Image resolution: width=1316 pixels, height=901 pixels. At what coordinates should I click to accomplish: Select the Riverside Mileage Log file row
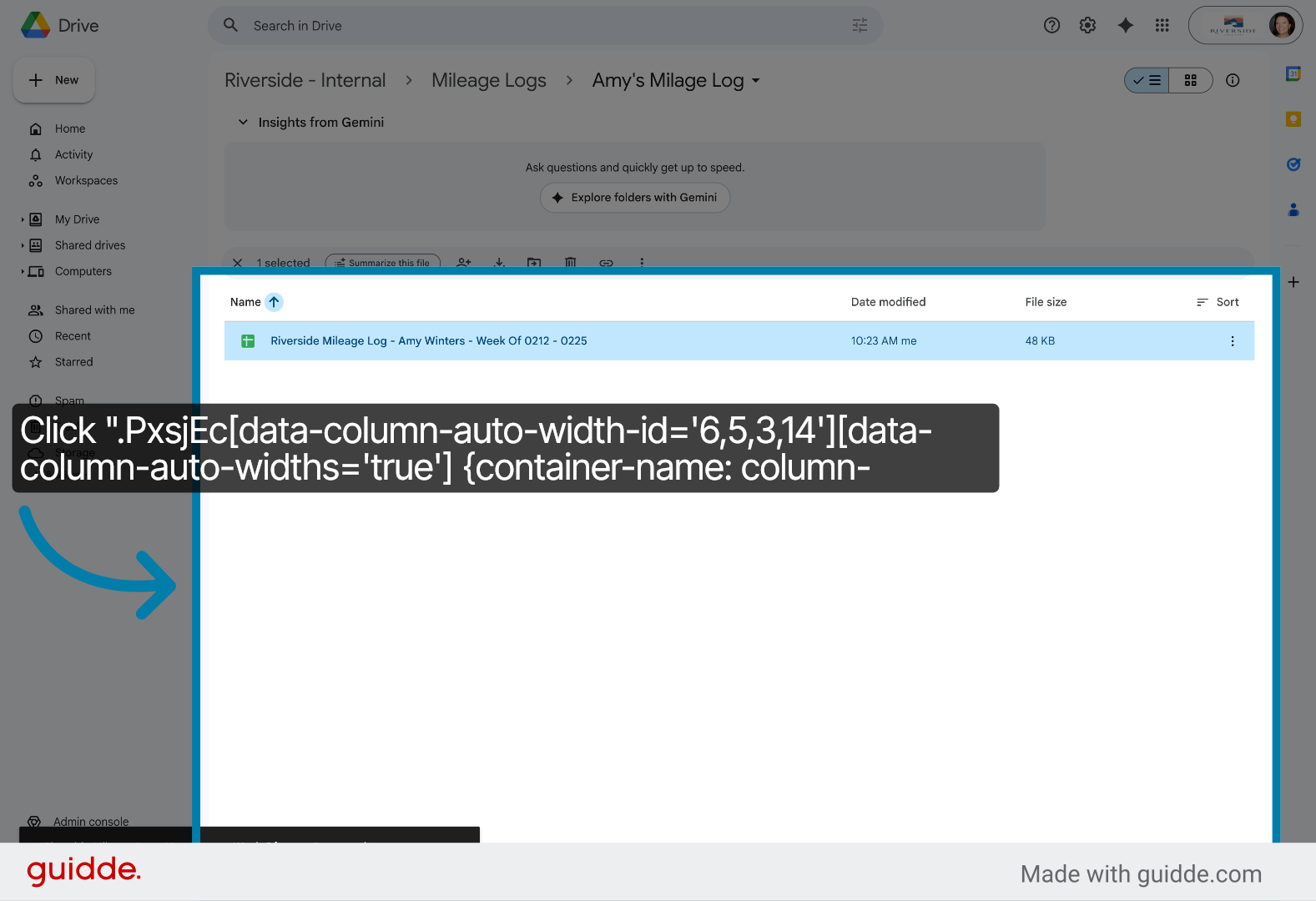[x=739, y=340]
